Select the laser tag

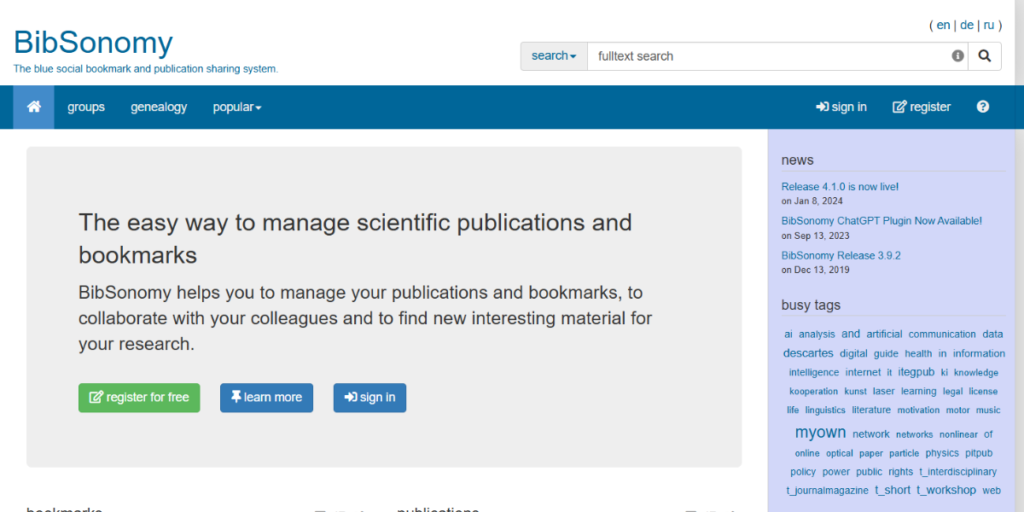click(x=884, y=391)
